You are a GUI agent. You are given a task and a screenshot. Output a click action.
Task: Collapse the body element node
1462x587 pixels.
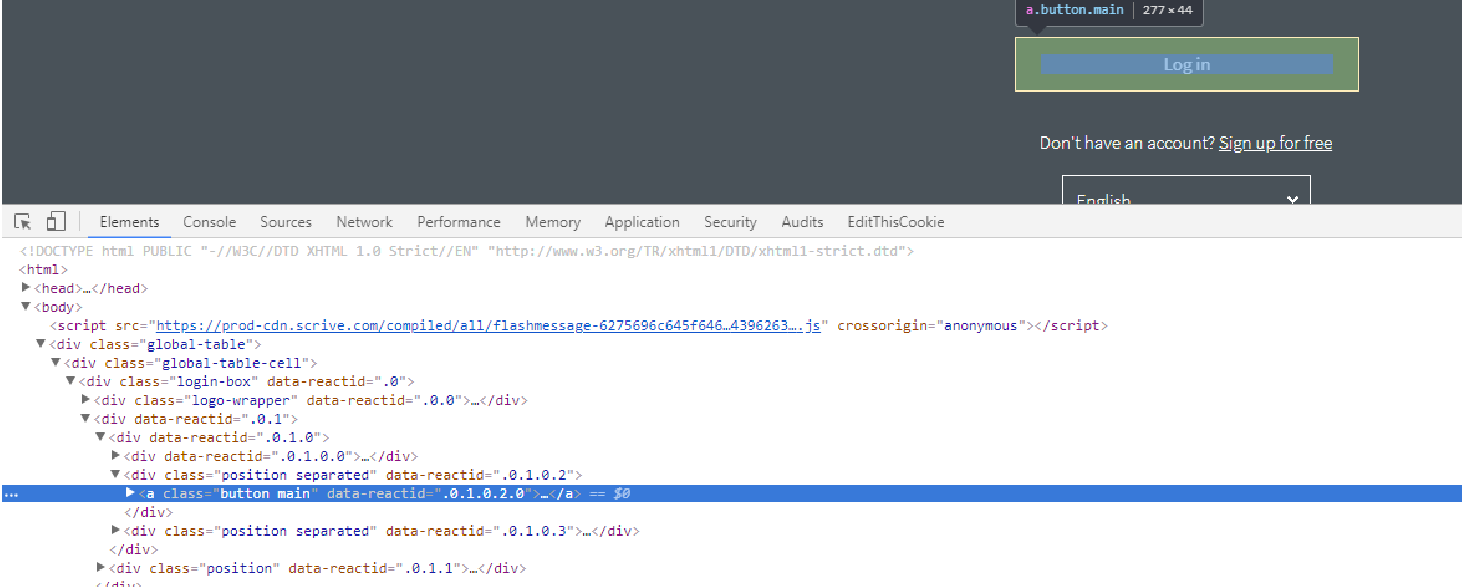click(26, 307)
